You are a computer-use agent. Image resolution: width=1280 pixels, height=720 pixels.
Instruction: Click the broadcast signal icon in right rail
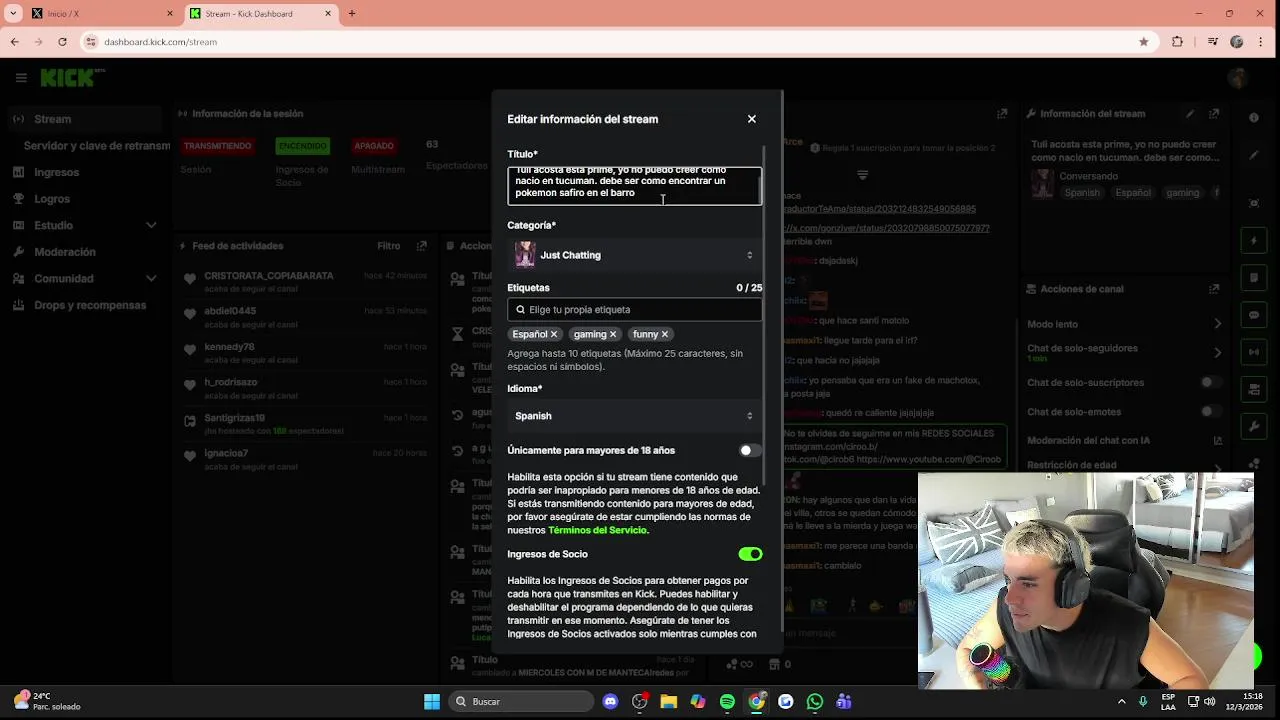tap(1254, 352)
